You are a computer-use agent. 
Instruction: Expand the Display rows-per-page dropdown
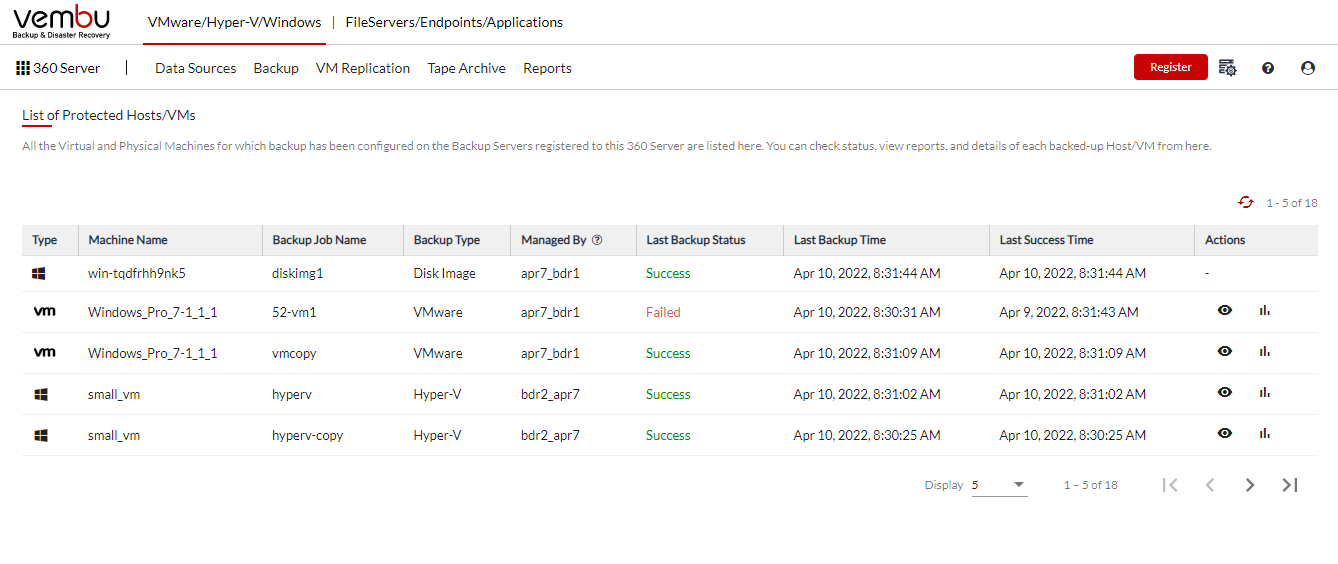pos(999,485)
